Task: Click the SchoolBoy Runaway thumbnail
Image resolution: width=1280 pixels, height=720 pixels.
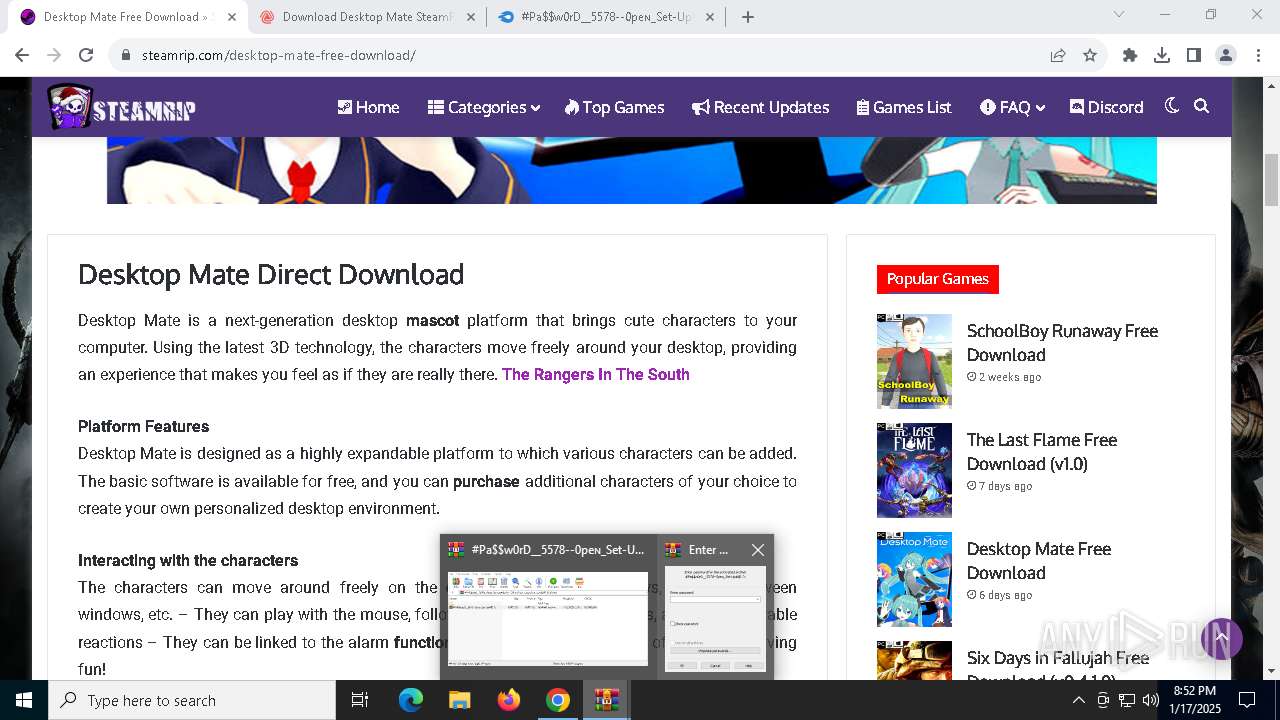Action: point(914,361)
